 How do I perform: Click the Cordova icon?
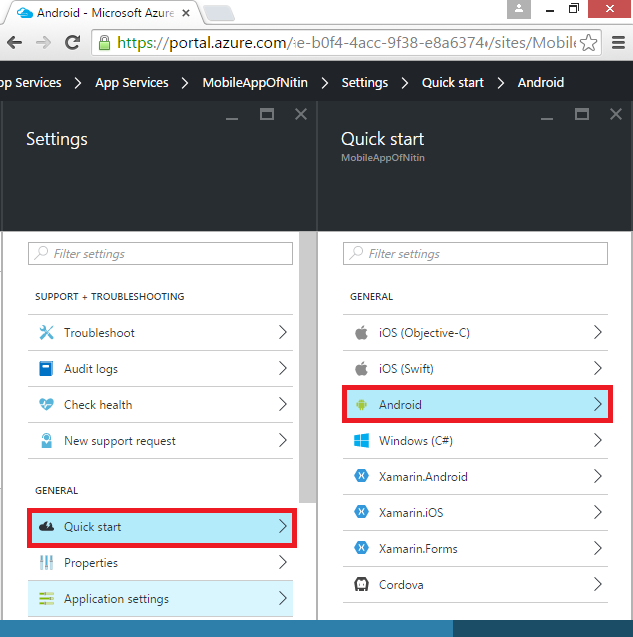pos(361,585)
